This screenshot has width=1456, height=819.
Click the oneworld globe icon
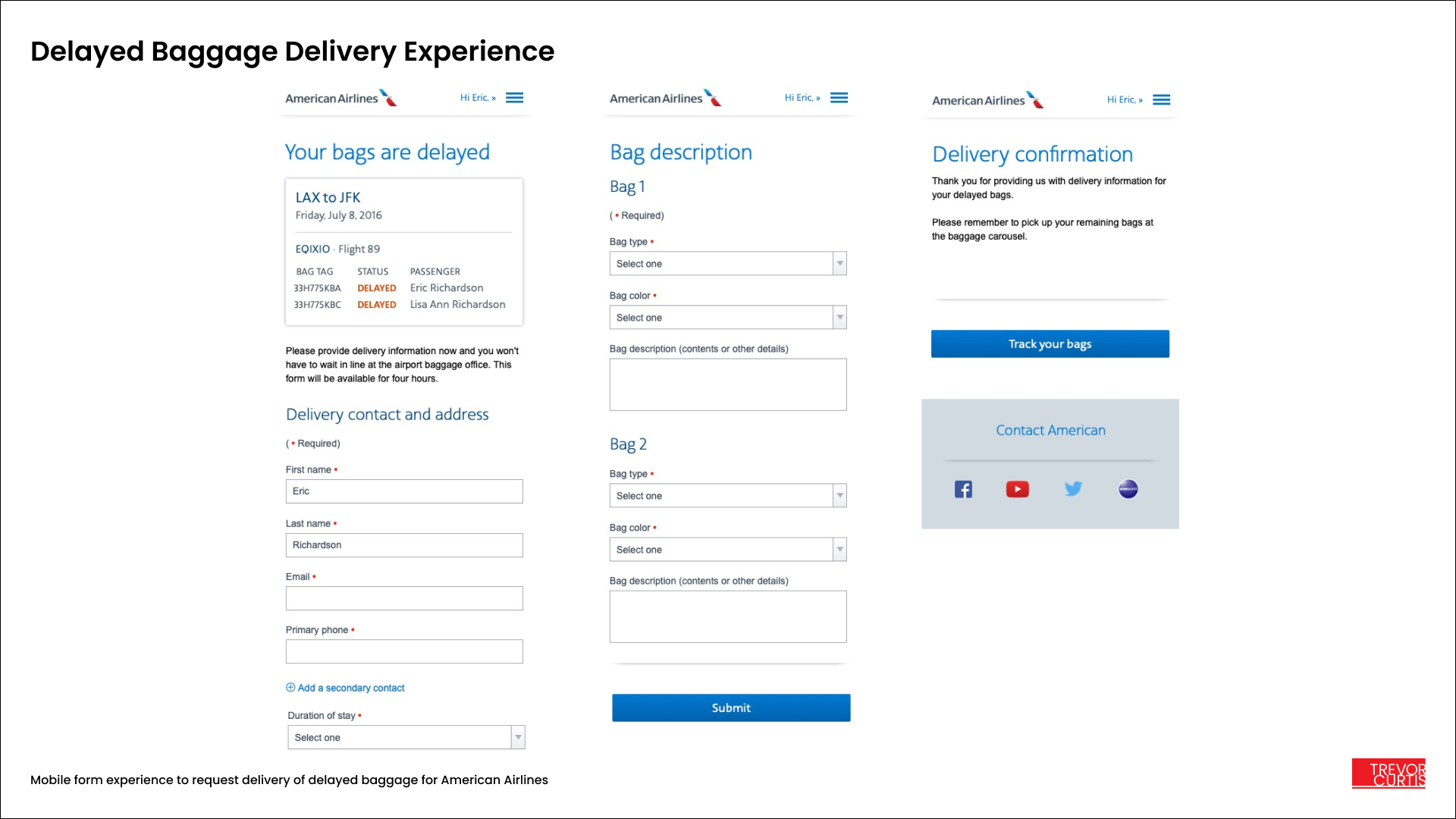1128,489
